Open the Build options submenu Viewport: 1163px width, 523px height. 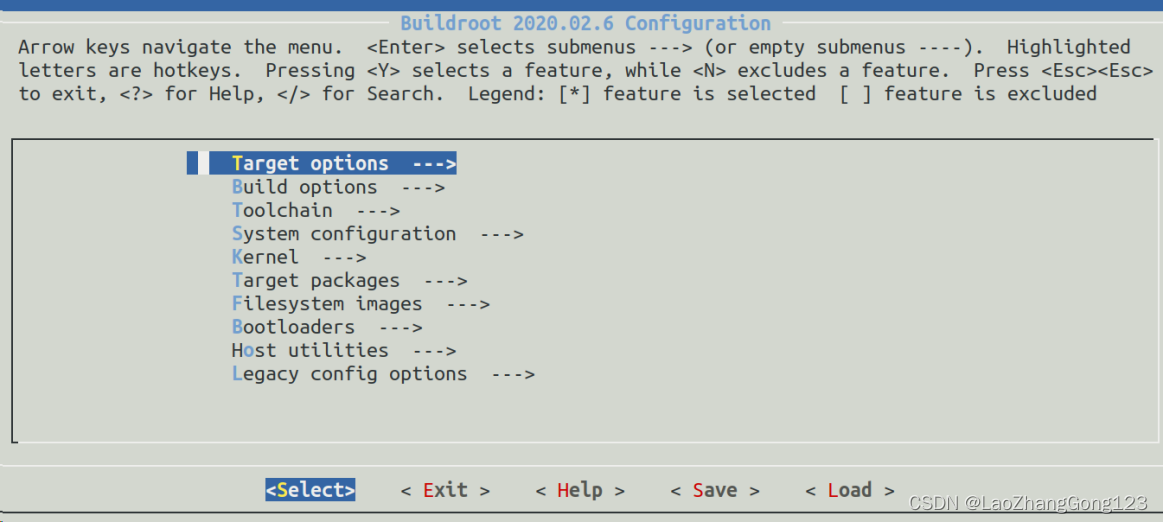click(x=338, y=187)
